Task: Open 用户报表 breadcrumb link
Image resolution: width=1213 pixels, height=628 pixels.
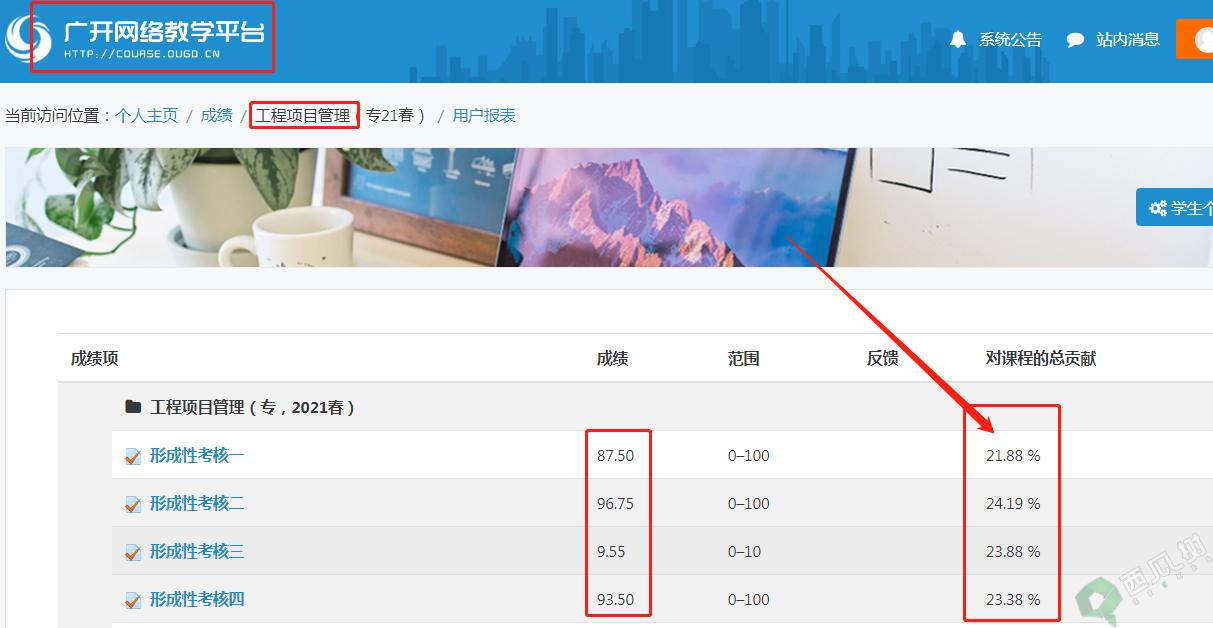Action: click(x=484, y=115)
